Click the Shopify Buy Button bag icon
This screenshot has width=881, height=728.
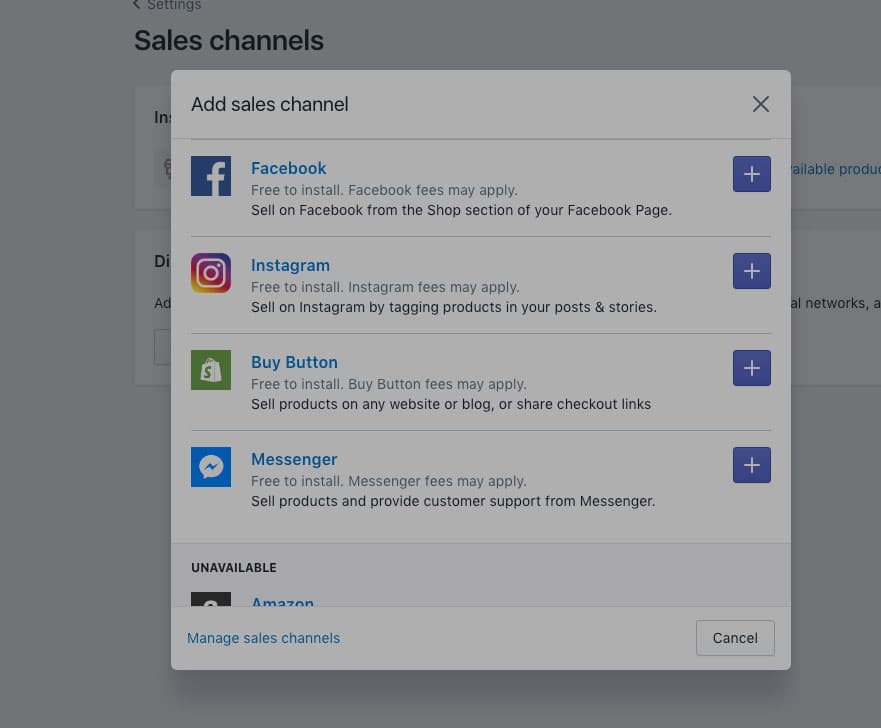click(211, 370)
